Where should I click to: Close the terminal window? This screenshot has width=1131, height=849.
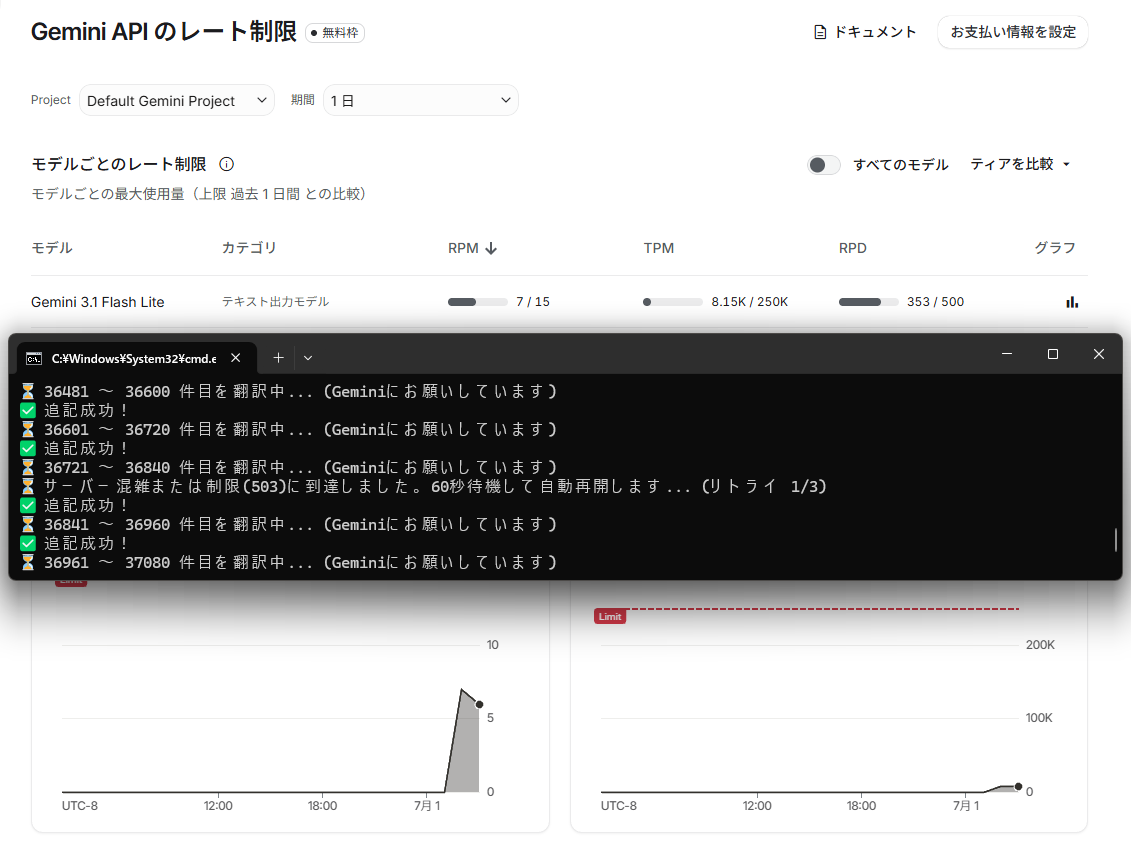(x=1099, y=354)
